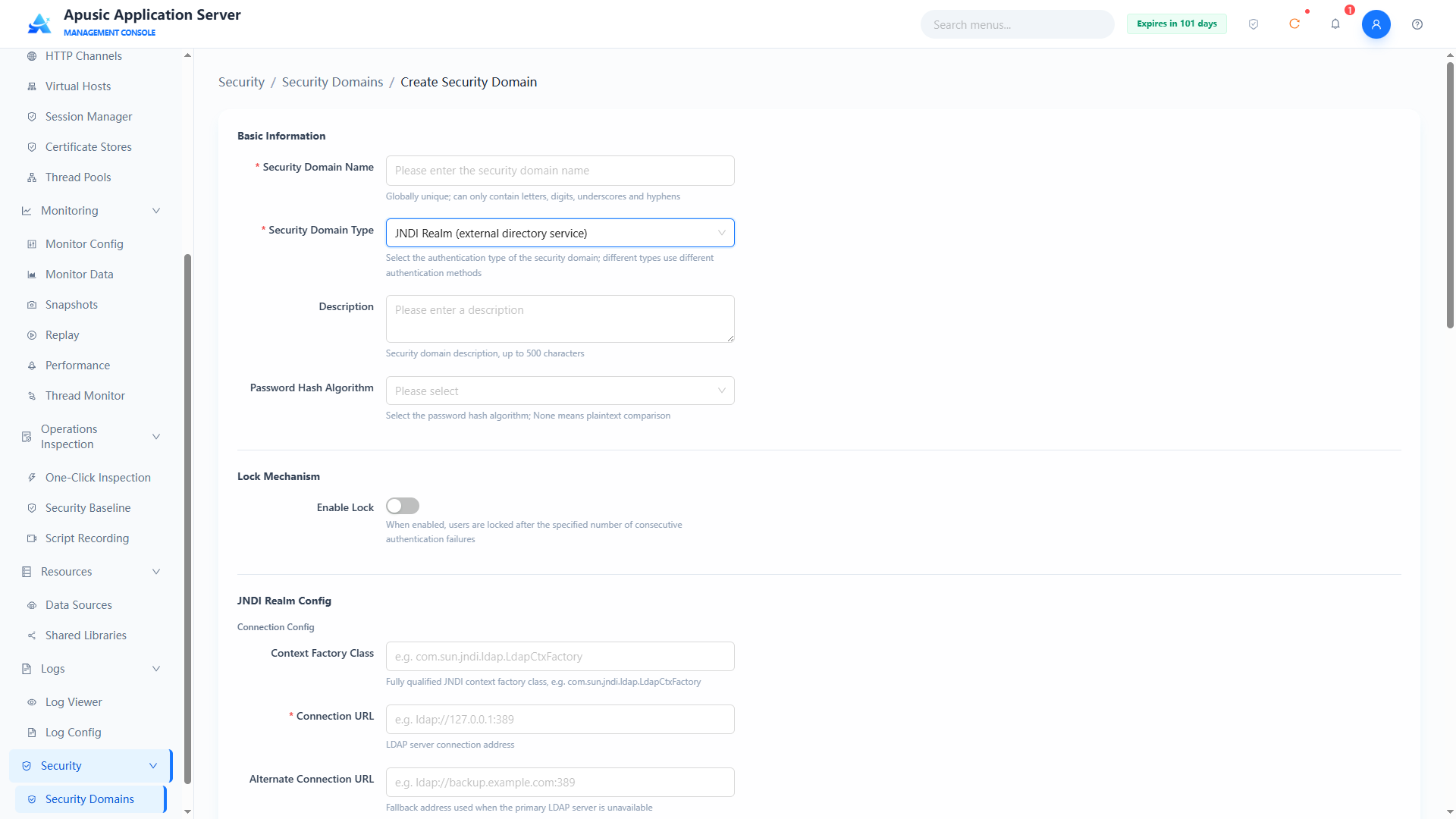Go to Security Domains breadcrumb link
The image size is (1456, 819).
click(332, 82)
